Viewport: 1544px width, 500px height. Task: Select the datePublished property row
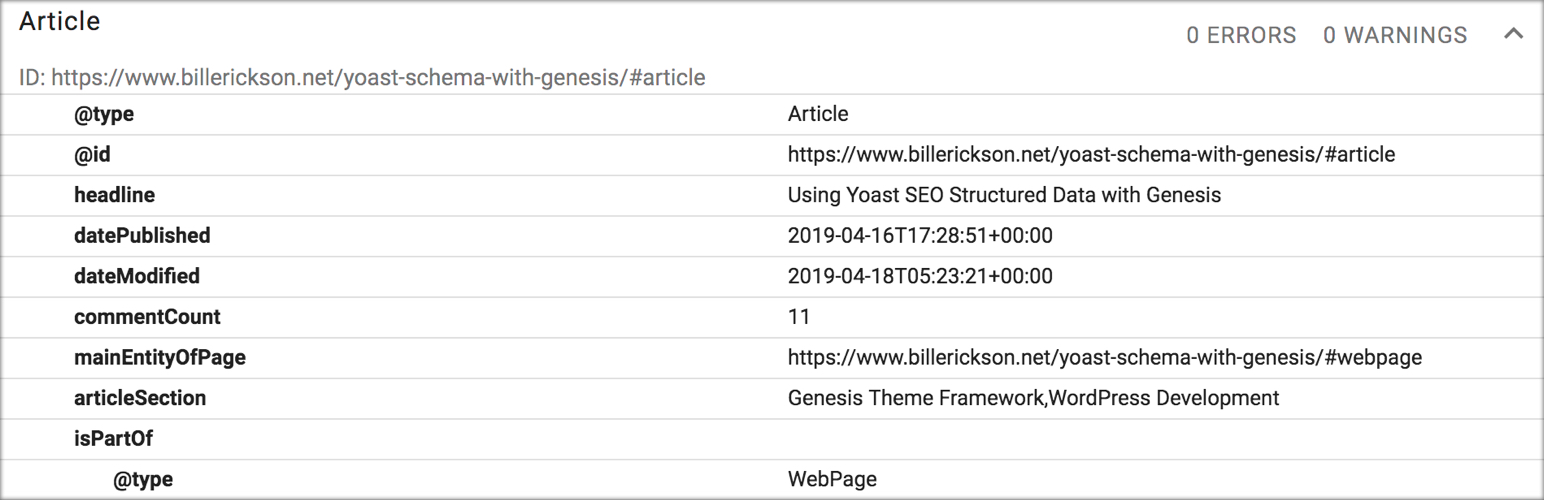772,236
